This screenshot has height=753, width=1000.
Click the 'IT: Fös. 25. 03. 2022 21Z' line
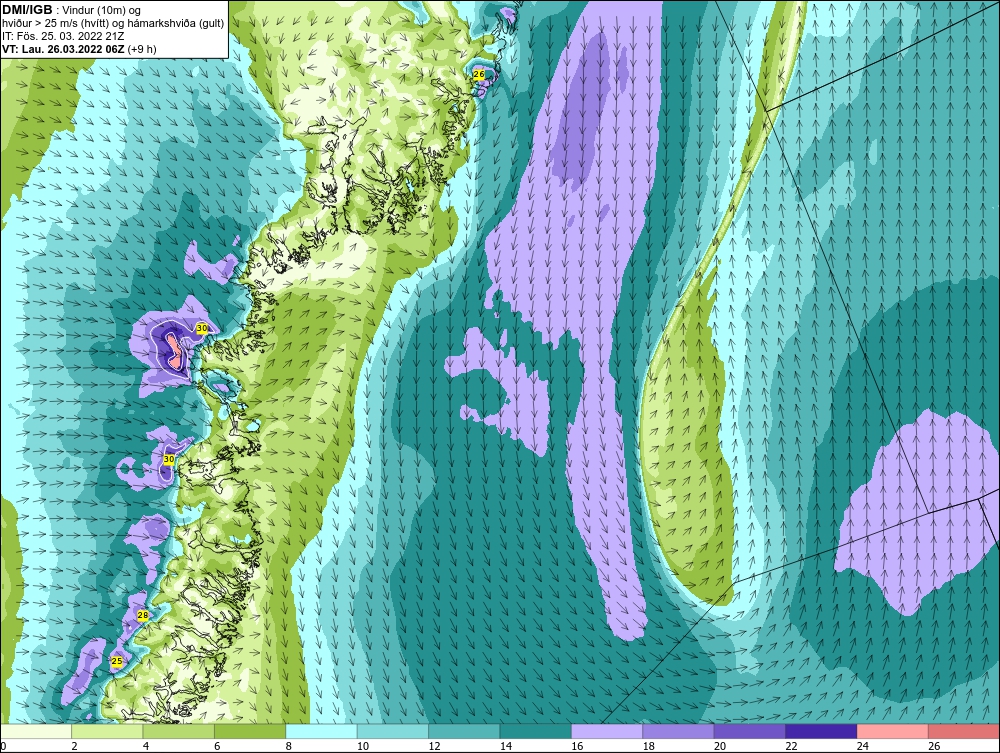pyautogui.click(x=63, y=36)
